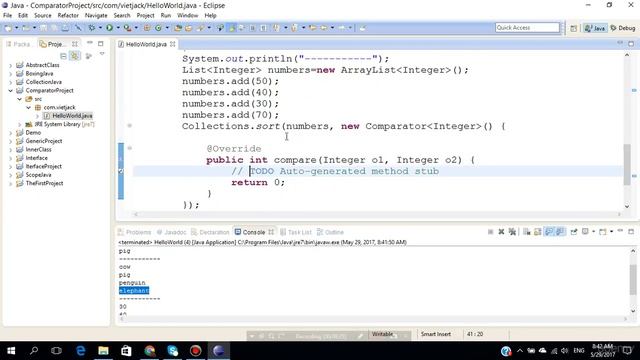
Task: Switch to the Declaration tab
Action: (210, 232)
